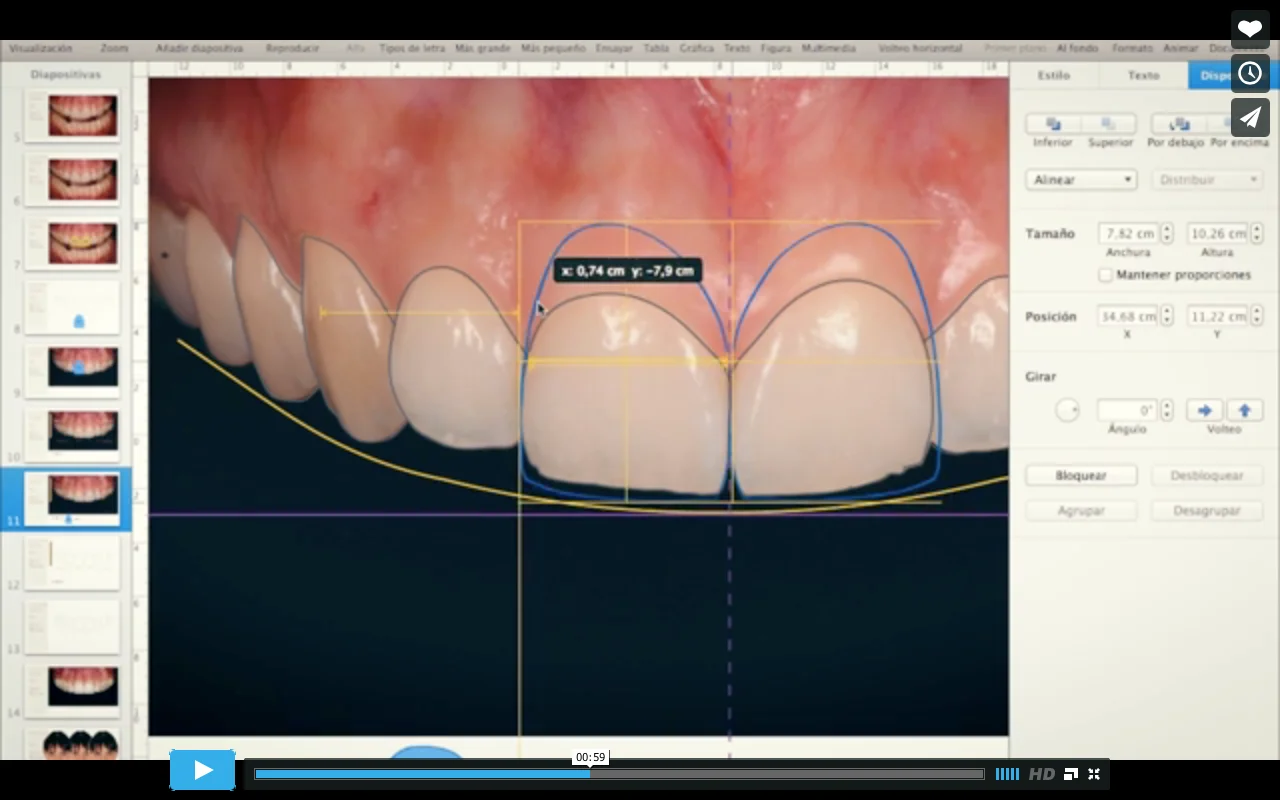Switch to the Texto tab
The width and height of the screenshot is (1280, 800).
coord(1143,75)
